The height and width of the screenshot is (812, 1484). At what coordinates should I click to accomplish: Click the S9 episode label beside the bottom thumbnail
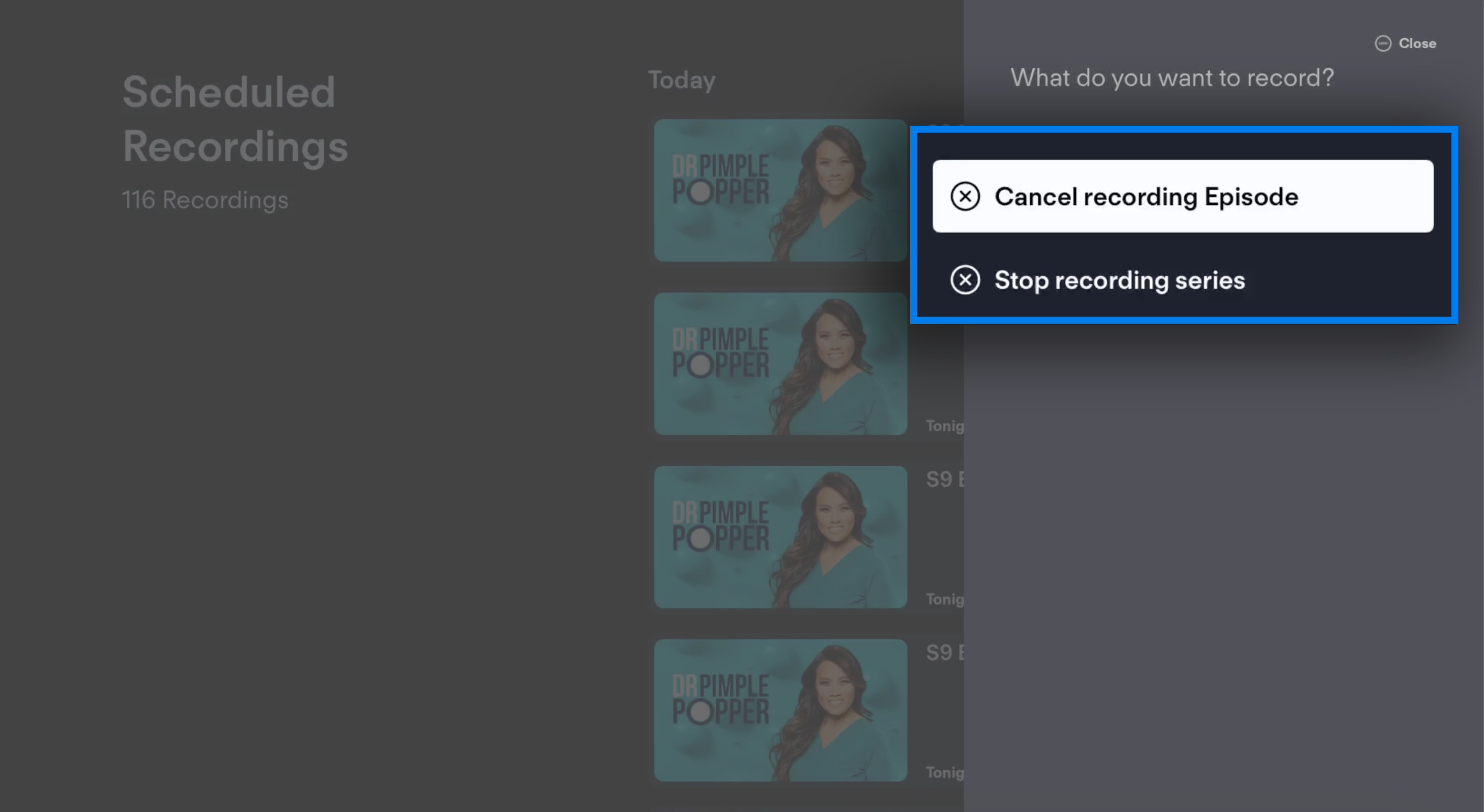[944, 652]
